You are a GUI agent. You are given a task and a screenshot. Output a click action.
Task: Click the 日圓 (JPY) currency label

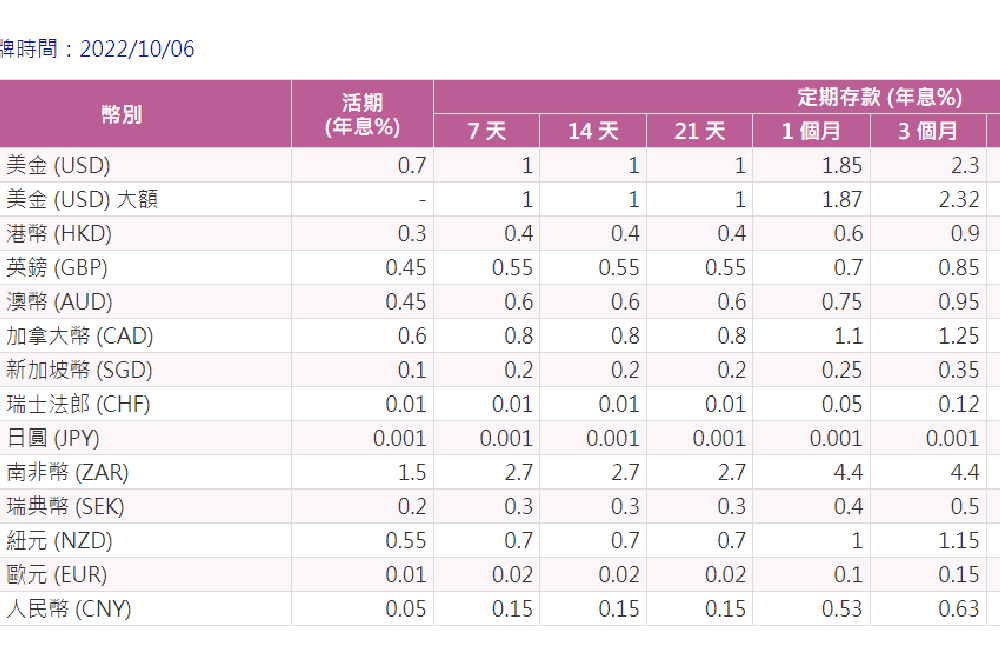click(x=53, y=438)
